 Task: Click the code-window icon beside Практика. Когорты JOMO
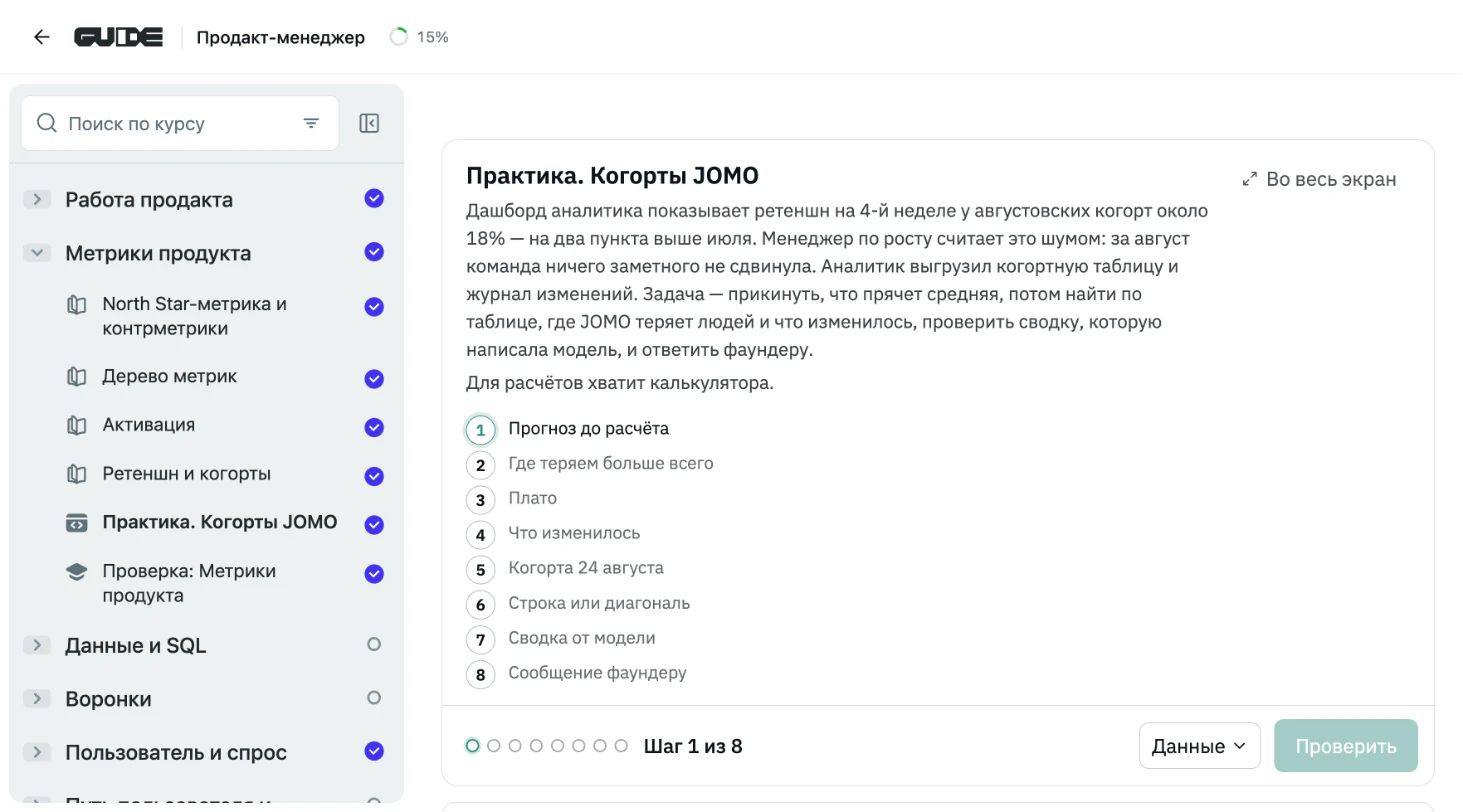pyautogui.click(x=76, y=523)
